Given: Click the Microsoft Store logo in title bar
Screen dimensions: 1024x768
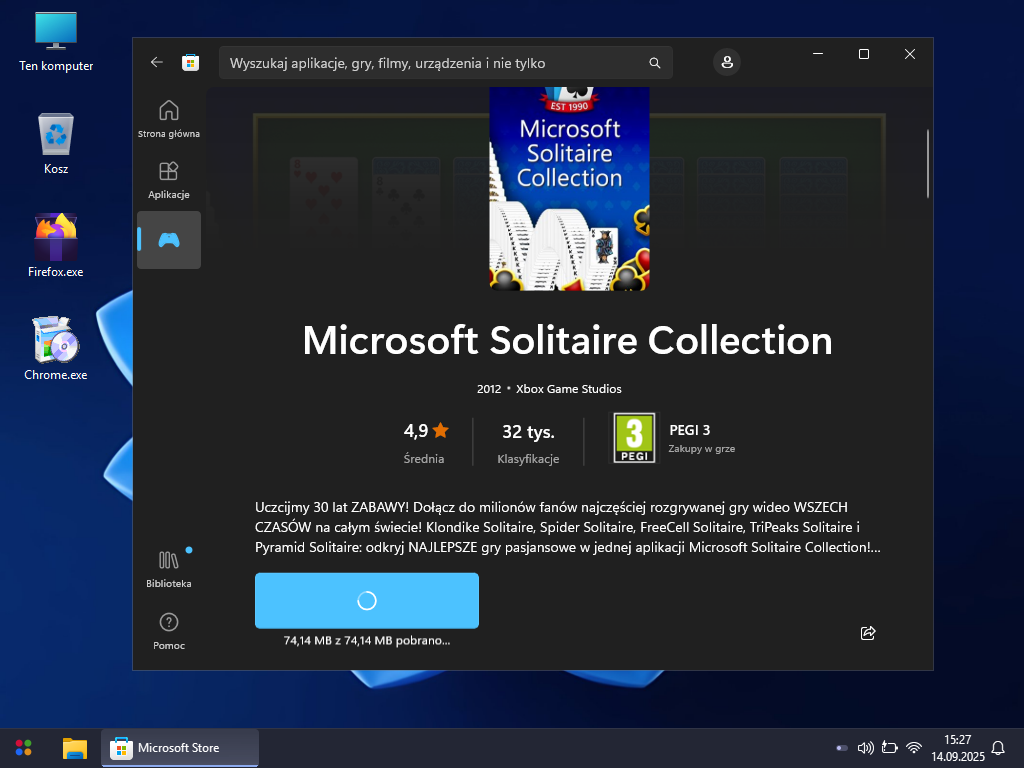Looking at the screenshot, I should tap(190, 62).
